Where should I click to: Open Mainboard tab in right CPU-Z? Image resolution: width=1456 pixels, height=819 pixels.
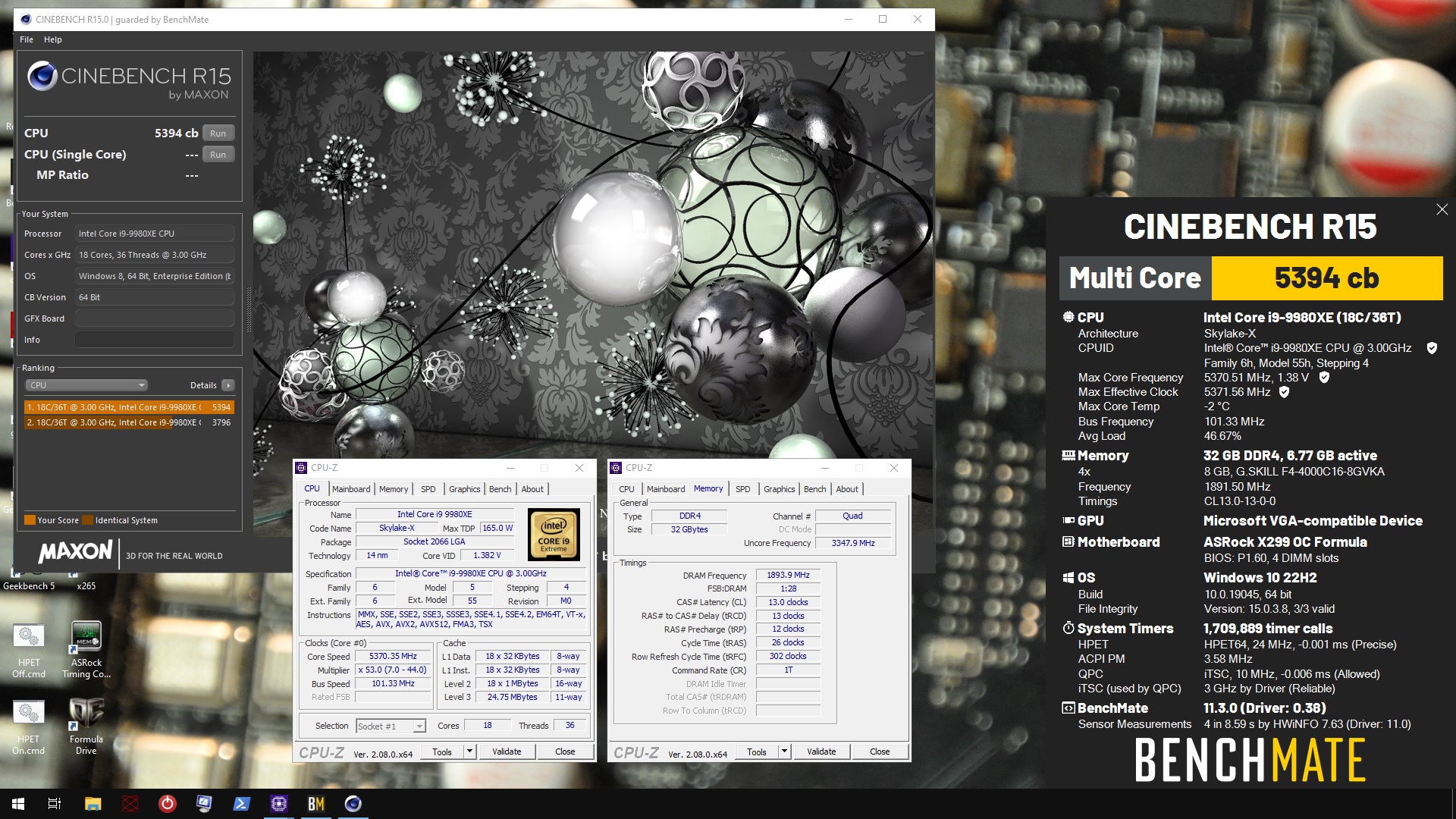[x=666, y=489]
